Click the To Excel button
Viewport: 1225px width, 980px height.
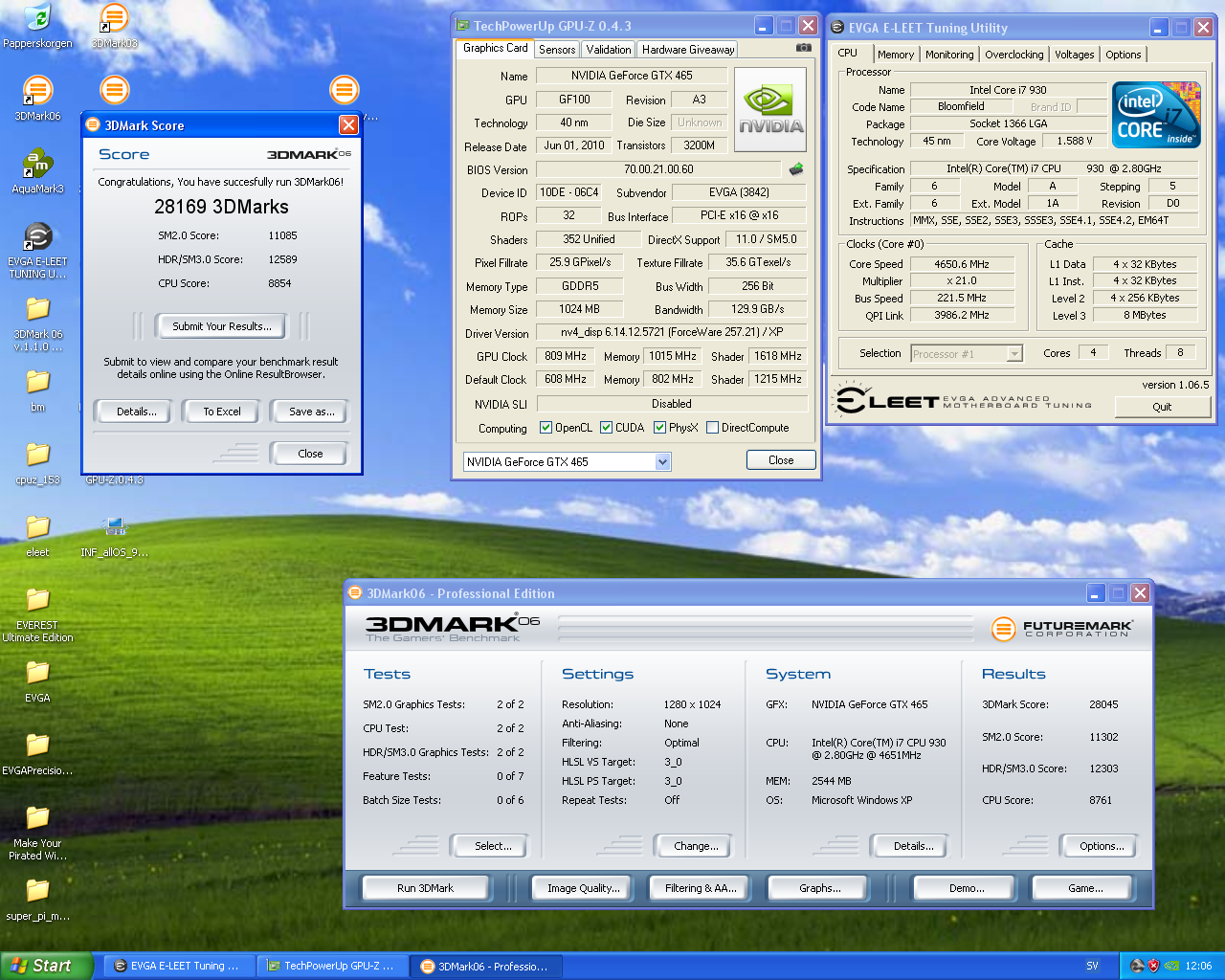(222, 412)
